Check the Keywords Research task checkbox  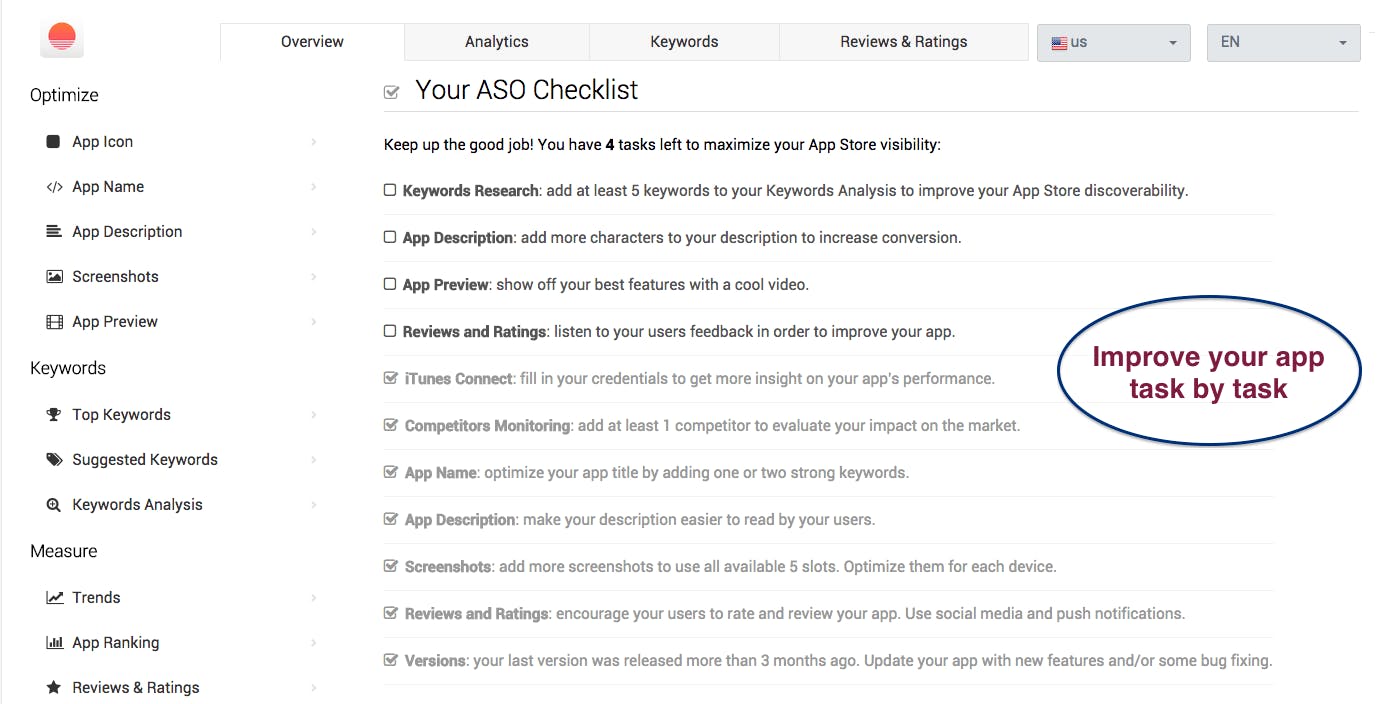(x=390, y=190)
